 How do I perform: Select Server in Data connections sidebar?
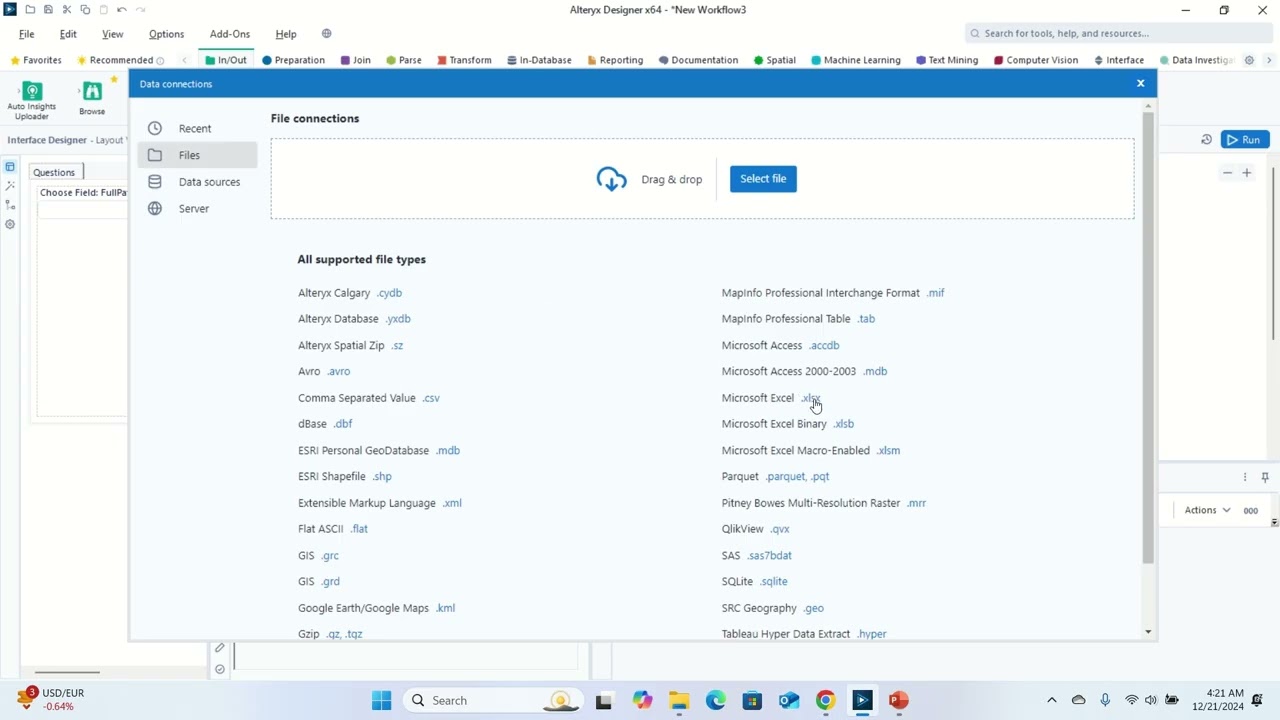[x=197, y=208]
